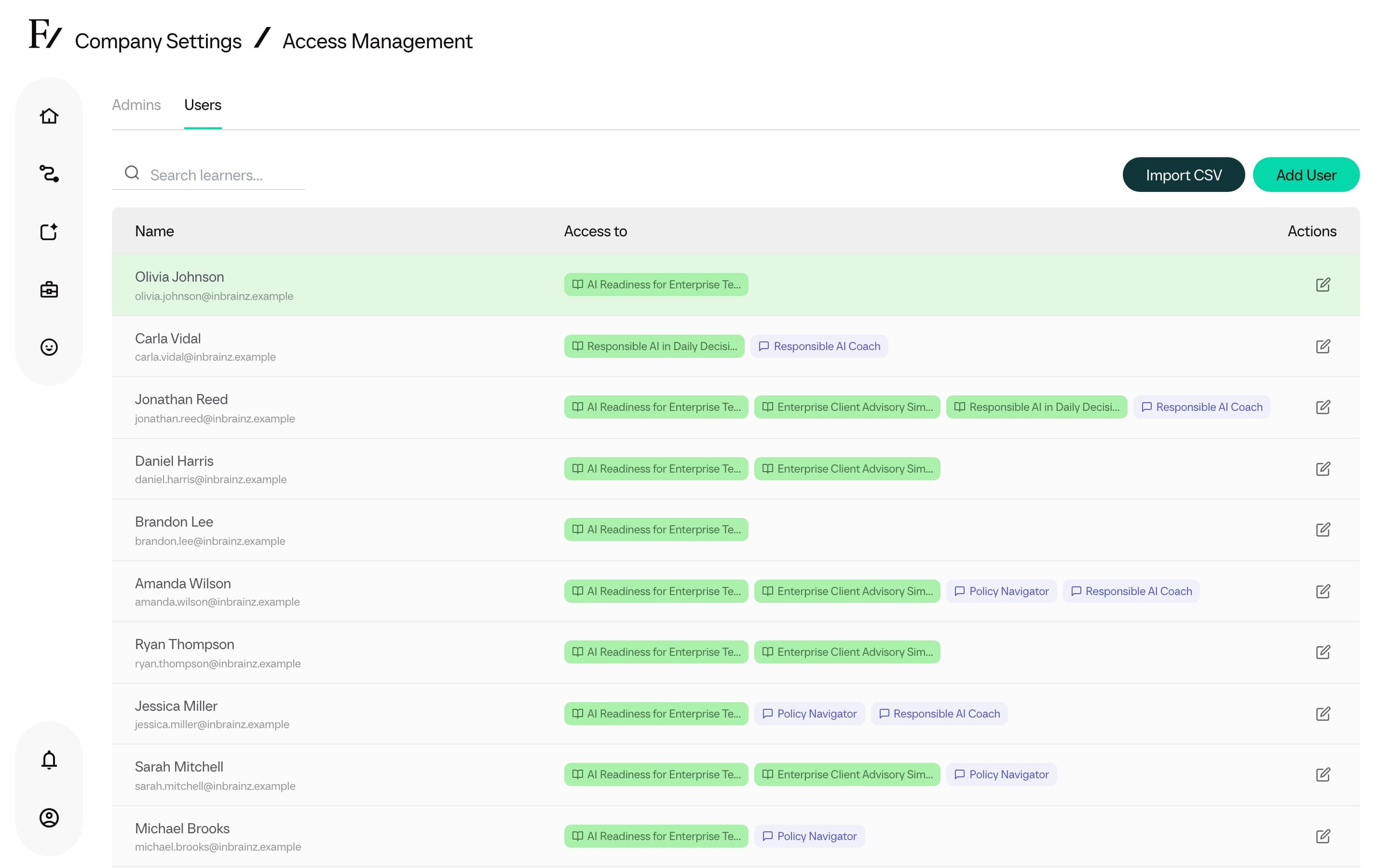This screenshot has width=1389, height=868.
Task: Edit Olivia Johnson's access
Action: point(1322,285)
